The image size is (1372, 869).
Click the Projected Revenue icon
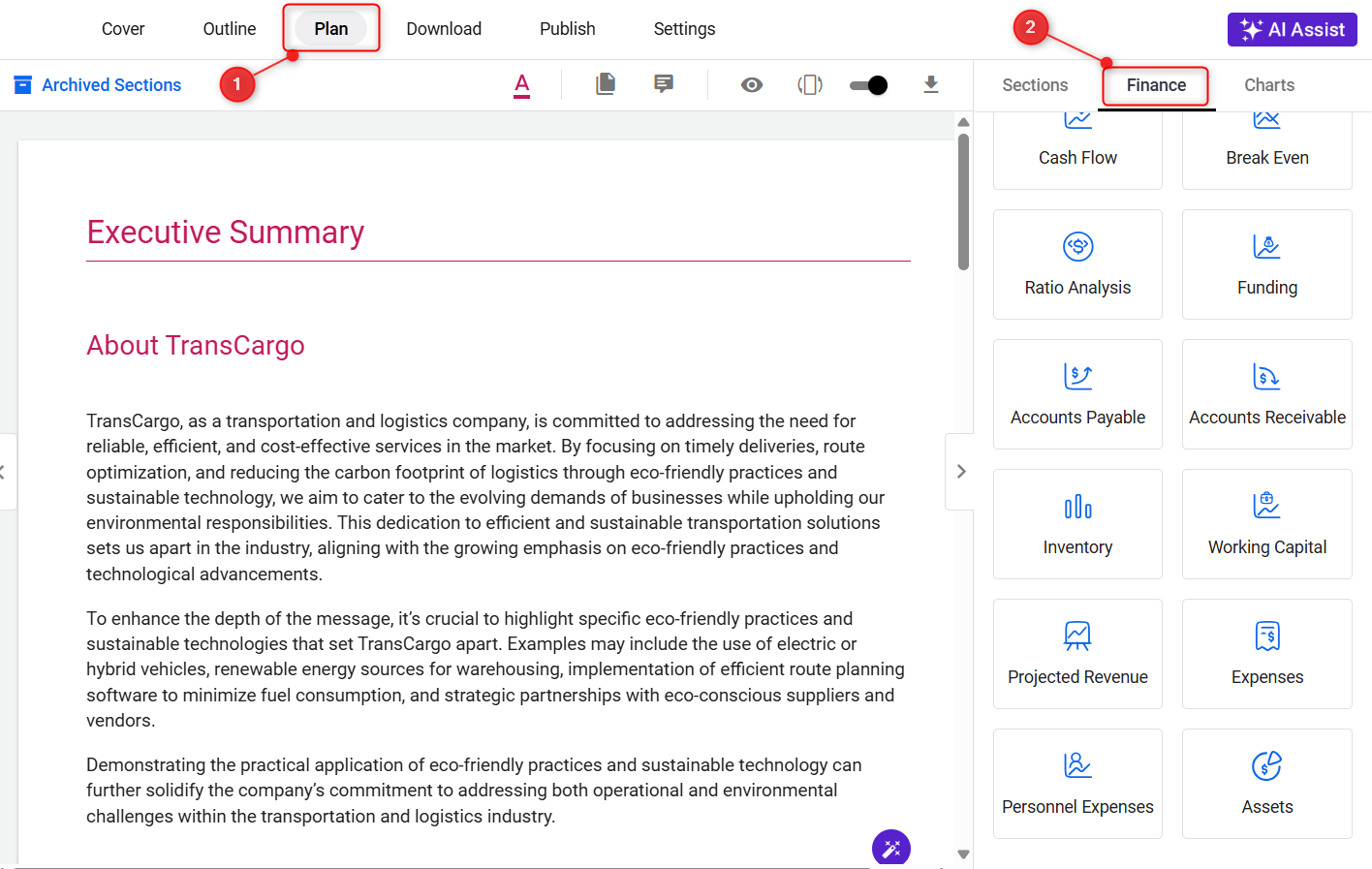1077,636
